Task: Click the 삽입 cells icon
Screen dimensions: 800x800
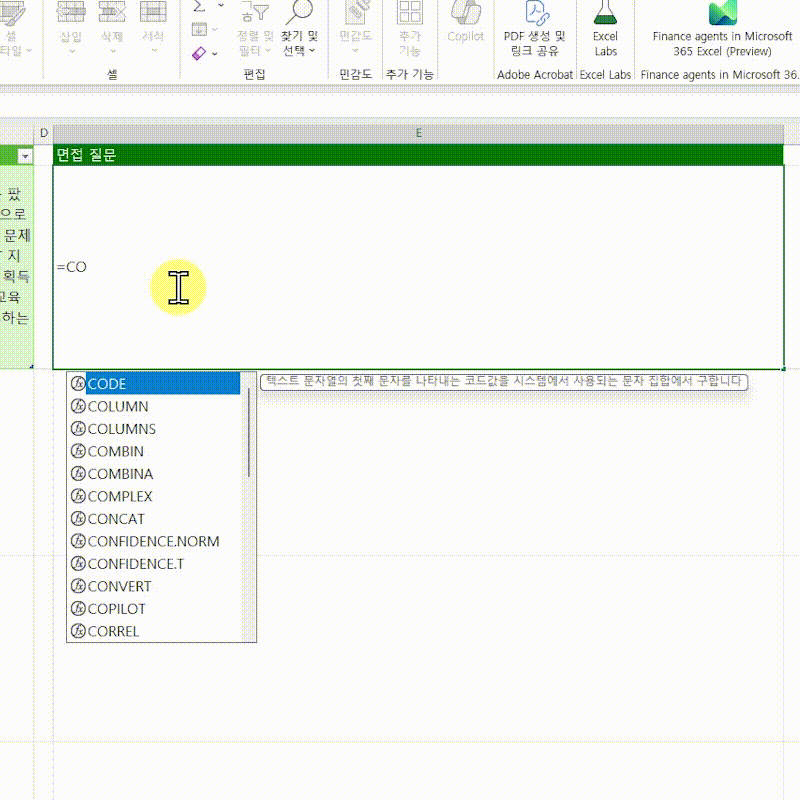Action: click(71, 12)
